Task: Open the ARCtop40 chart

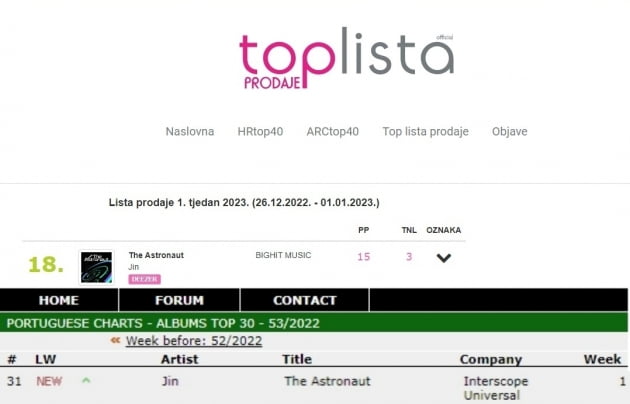Action: point(332,131)
